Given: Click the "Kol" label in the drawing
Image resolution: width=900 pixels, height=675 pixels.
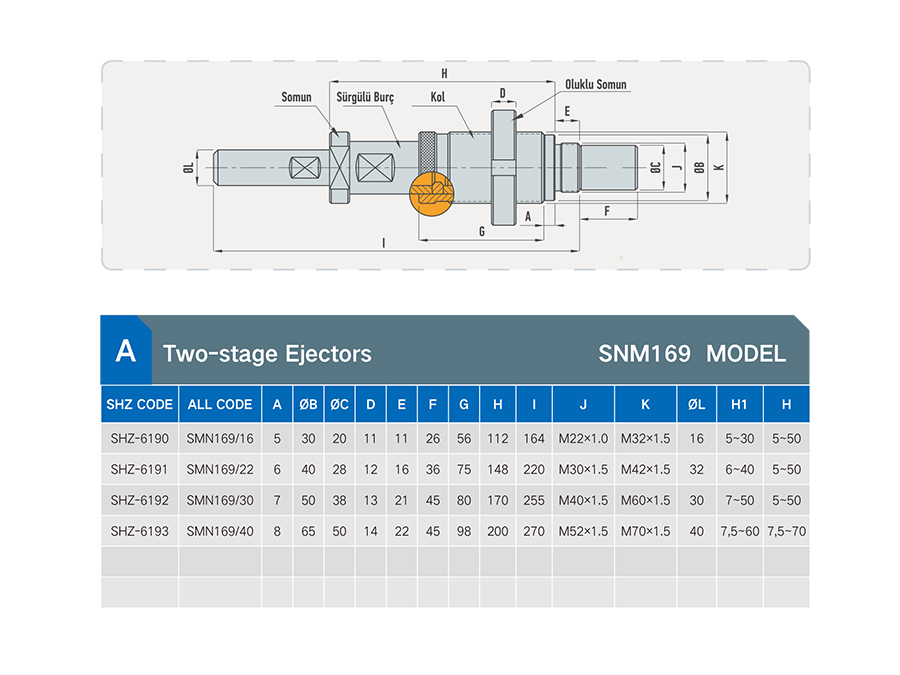Looking at the screenshot, I should point(437,97).
